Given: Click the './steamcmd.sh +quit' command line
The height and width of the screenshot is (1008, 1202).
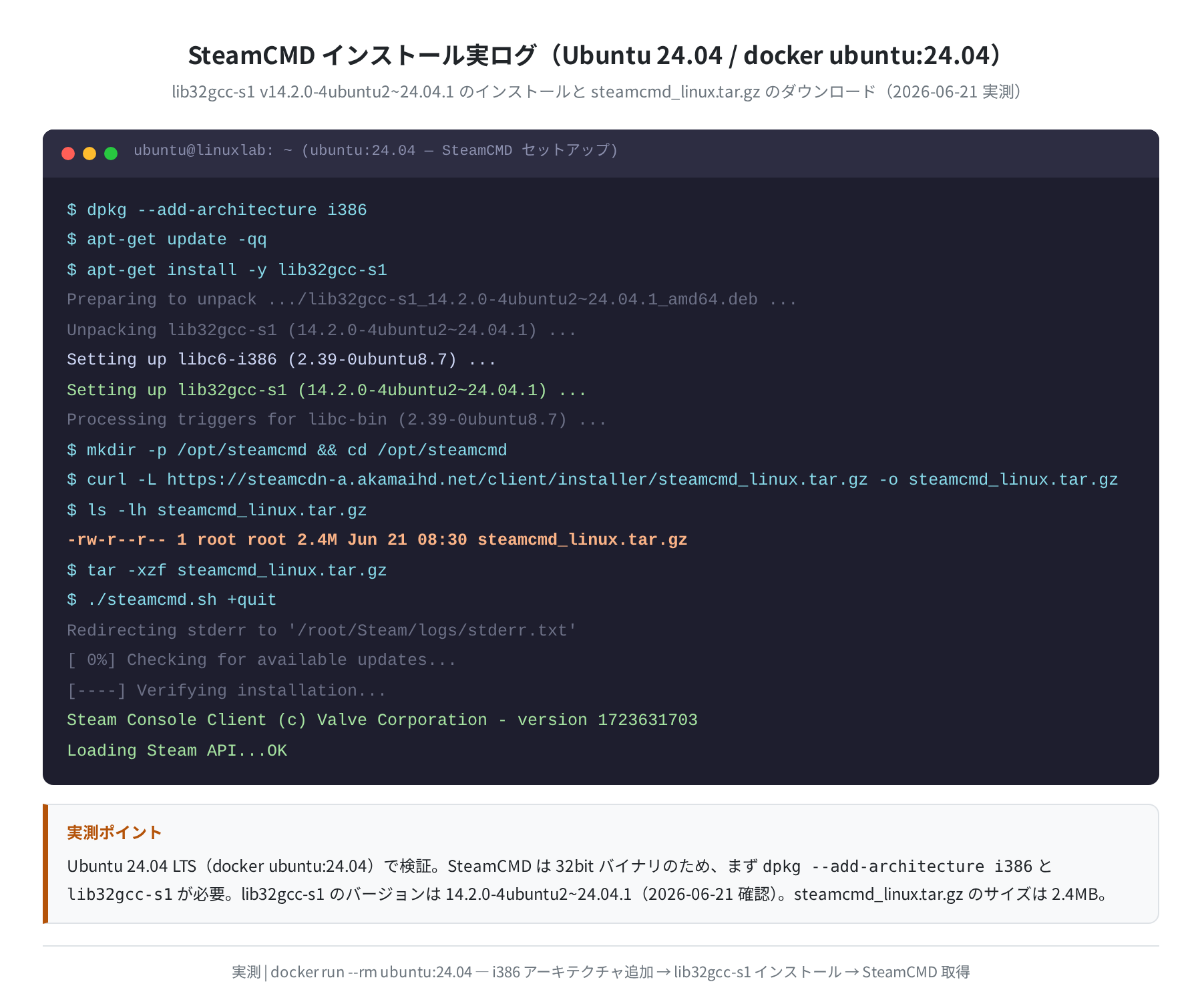Looking at the screenshot, I should click(x=172, y=600).
